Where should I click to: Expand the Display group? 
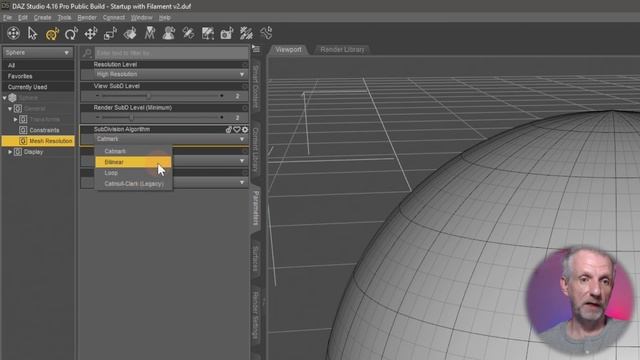click(x=10, y=152)
